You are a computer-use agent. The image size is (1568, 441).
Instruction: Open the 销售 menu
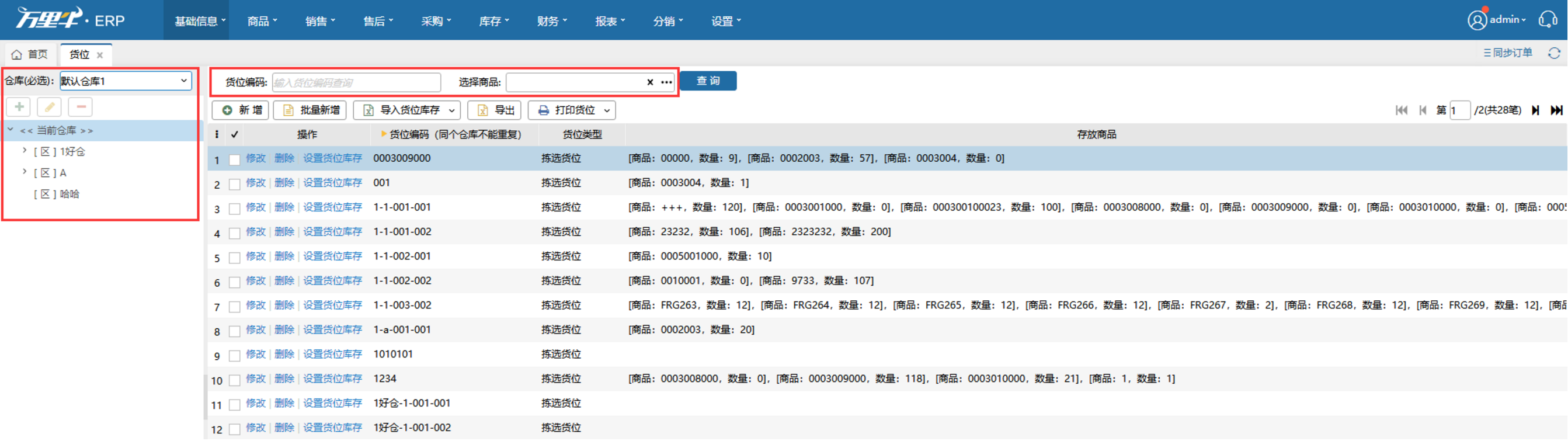click(x=319, y=21)
